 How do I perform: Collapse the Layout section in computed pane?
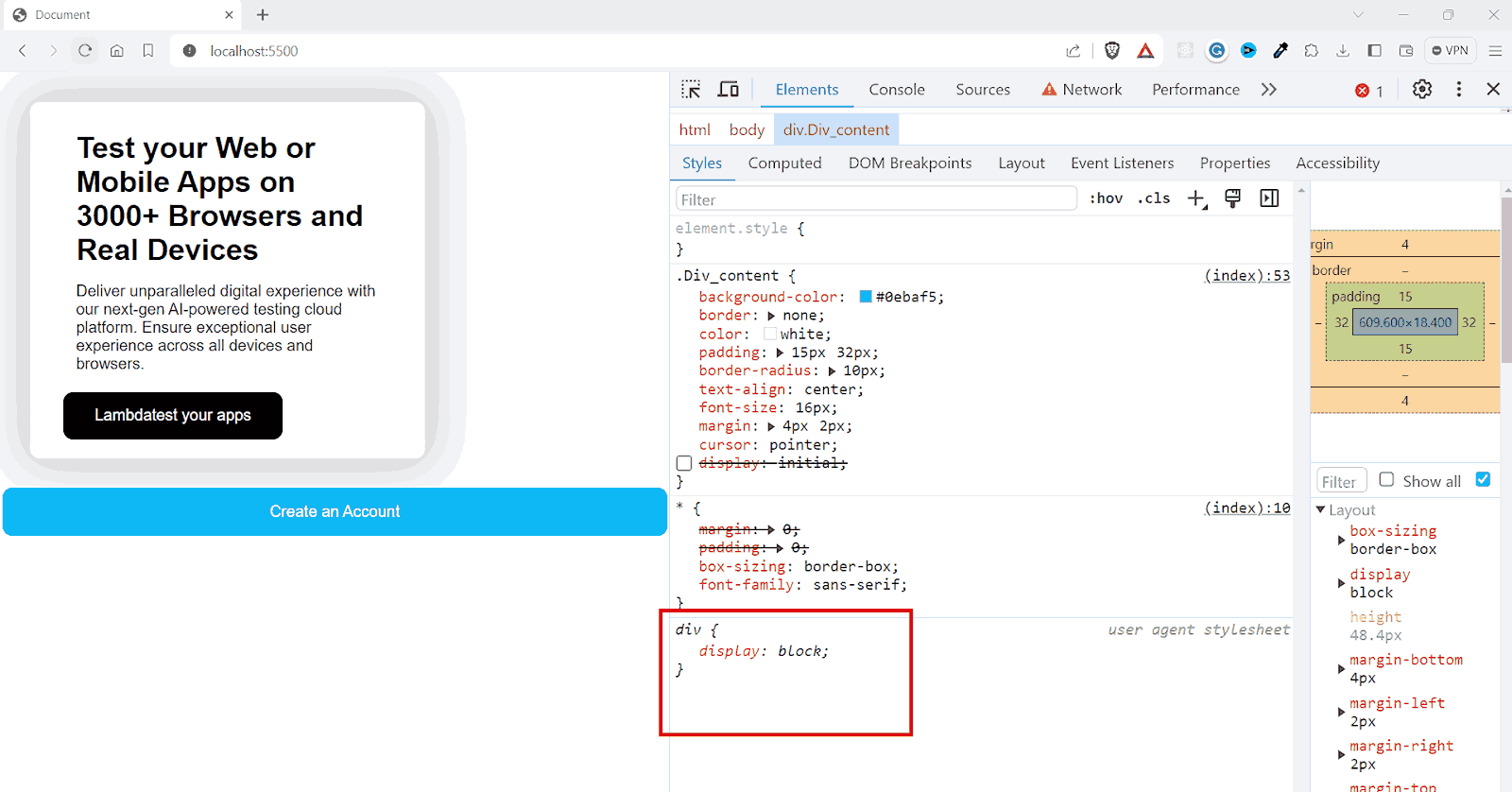1321,510
